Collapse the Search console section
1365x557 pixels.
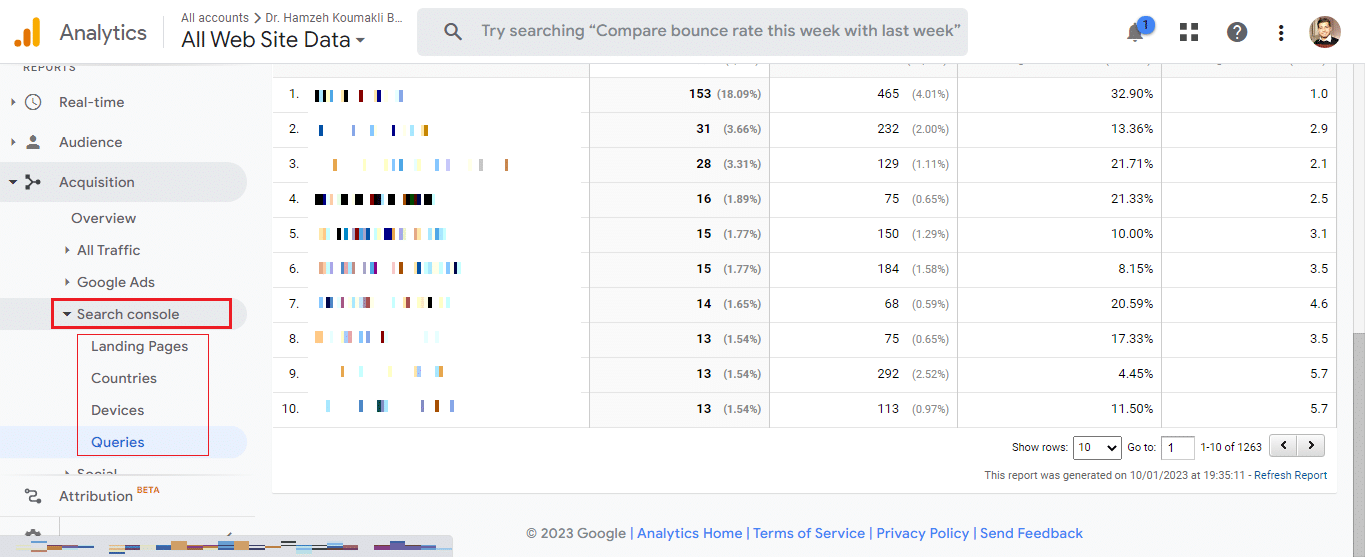(x=67, y=314)
